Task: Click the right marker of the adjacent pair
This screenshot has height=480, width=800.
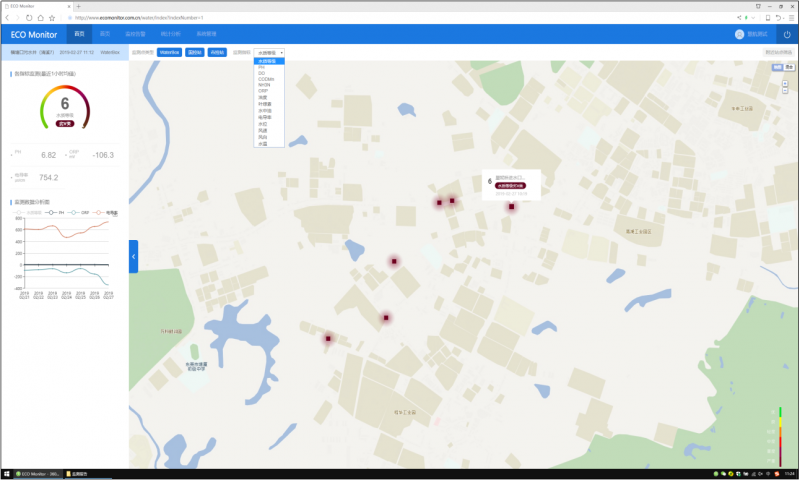Action: [x=452, y=200]
